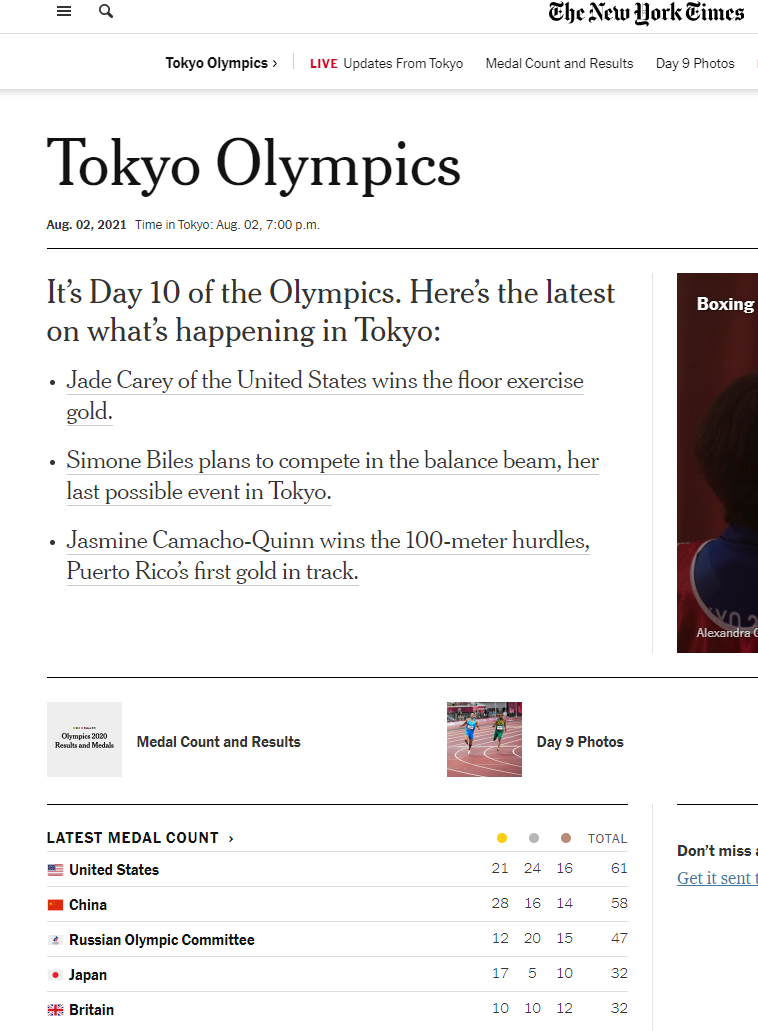758x1031 pixels.
Task: Click the China flag icon
Action: (55, 905)
